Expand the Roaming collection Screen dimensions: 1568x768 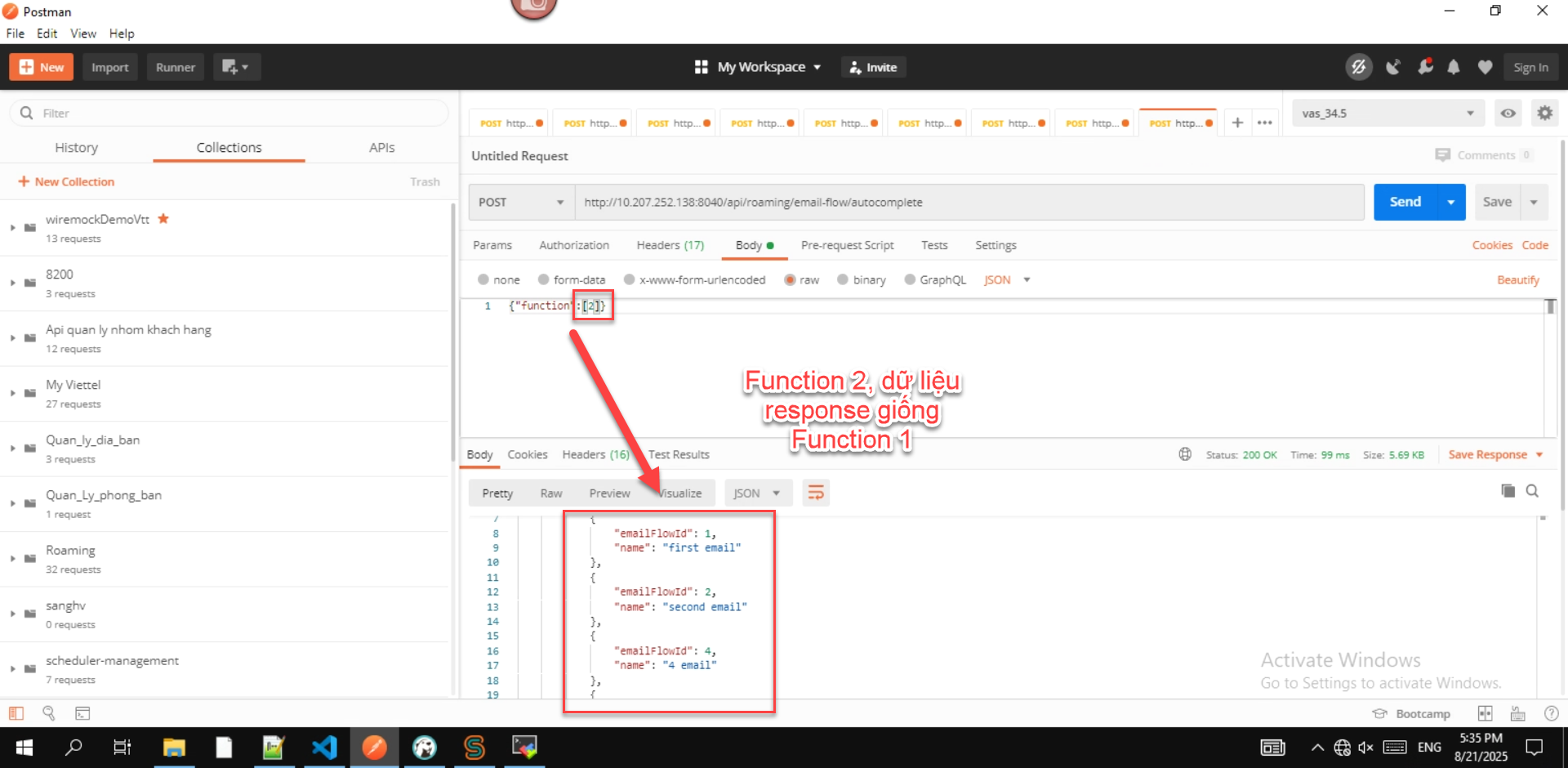coord(13,559)
